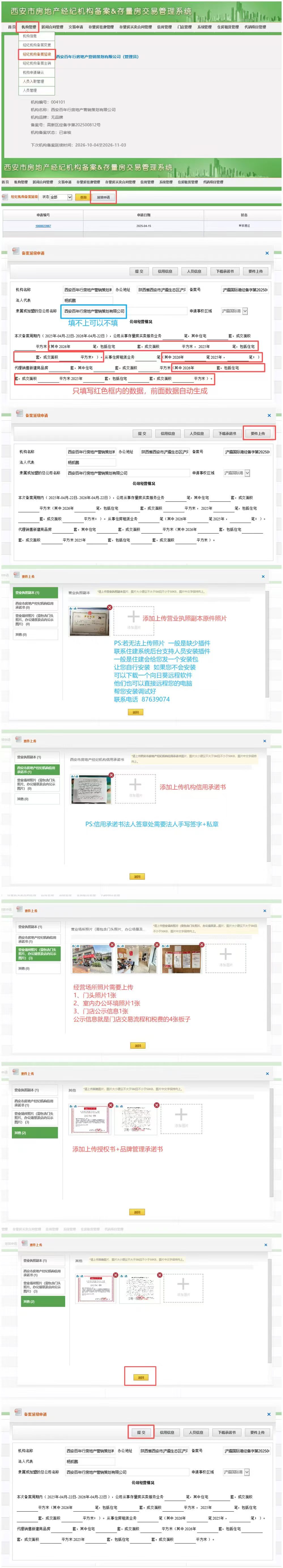Open application number link 1500022997
The height and width of the screenshot is (1568, 283).
click(x=43, y=226)
